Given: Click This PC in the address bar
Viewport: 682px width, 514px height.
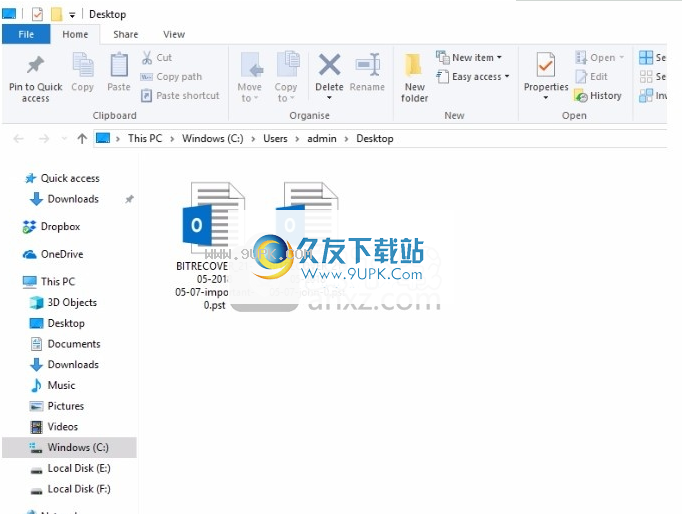Looking at the screenshot, I should pos(145,139).
